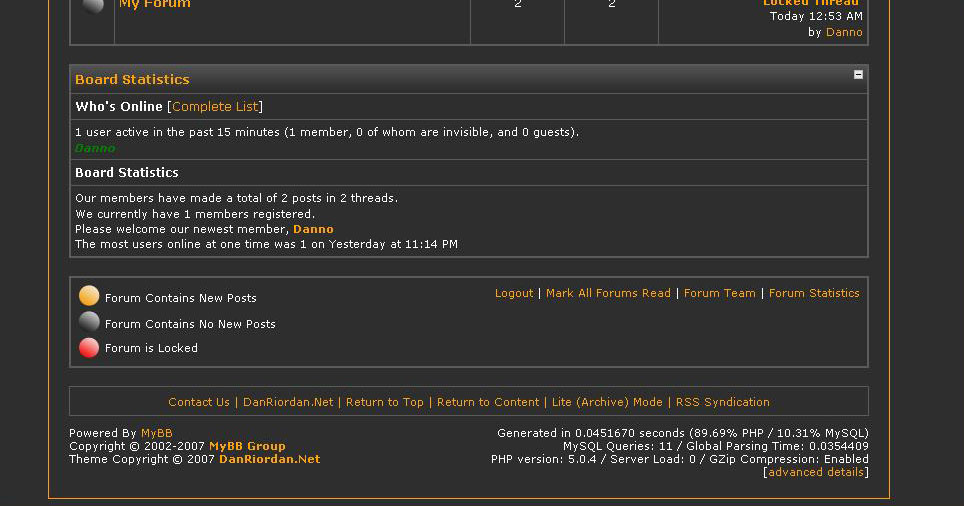Collapse the Board Statistics panel

click(858, 75)
